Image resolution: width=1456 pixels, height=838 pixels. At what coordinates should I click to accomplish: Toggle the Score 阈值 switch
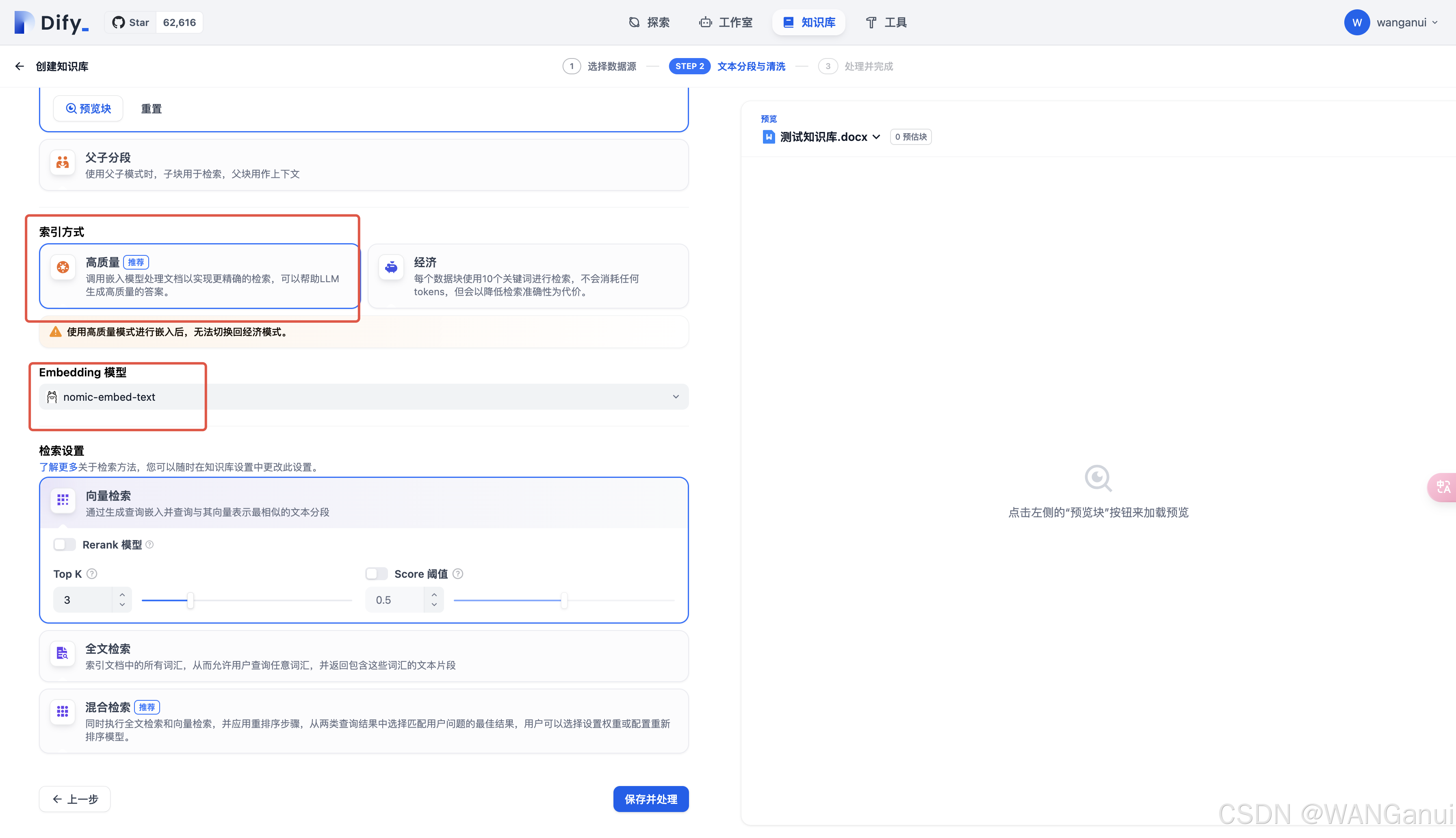377,574
